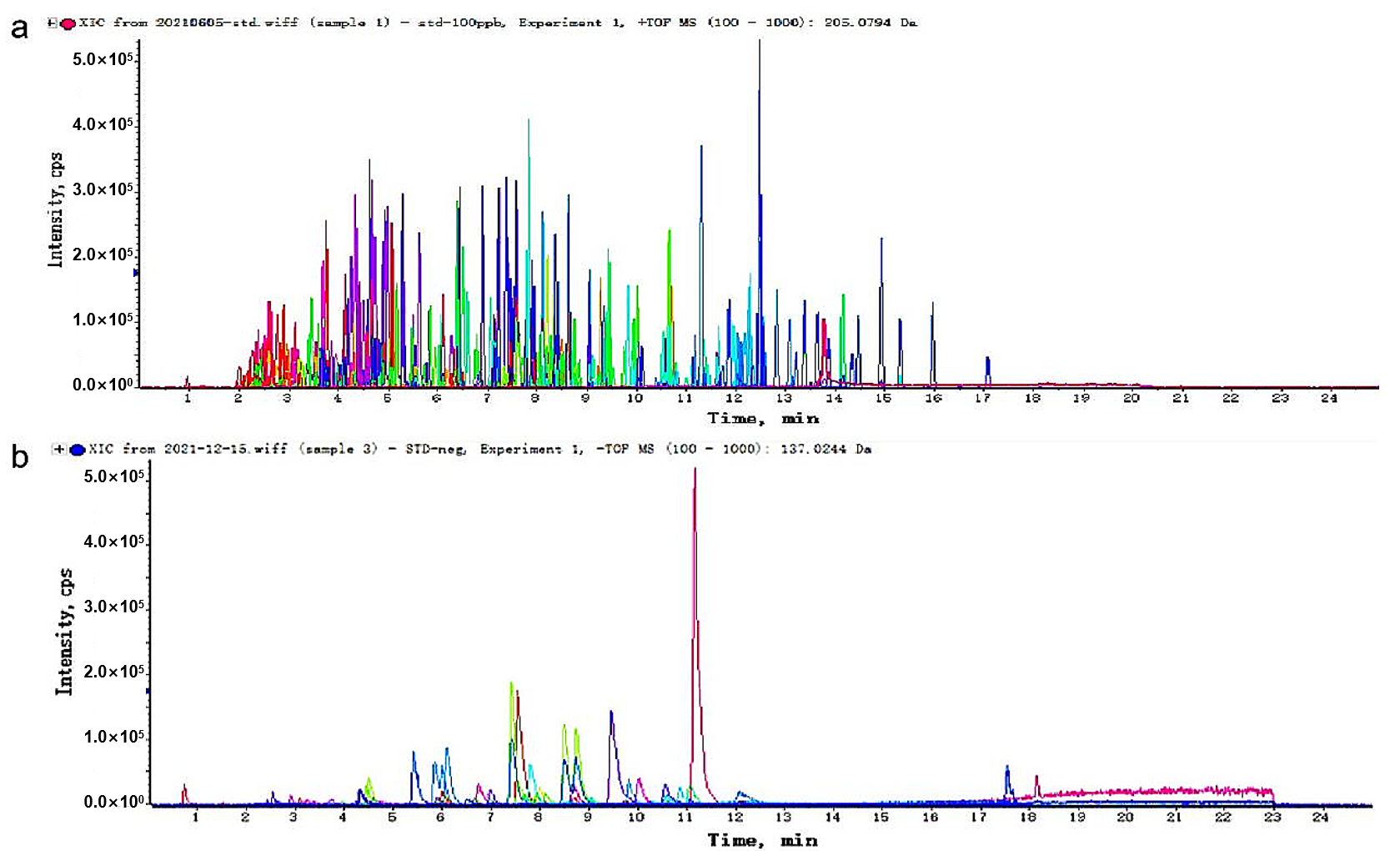Click the 'Time, min' axis label in panel b
The image size is (1400, 851).
[763, 840]
